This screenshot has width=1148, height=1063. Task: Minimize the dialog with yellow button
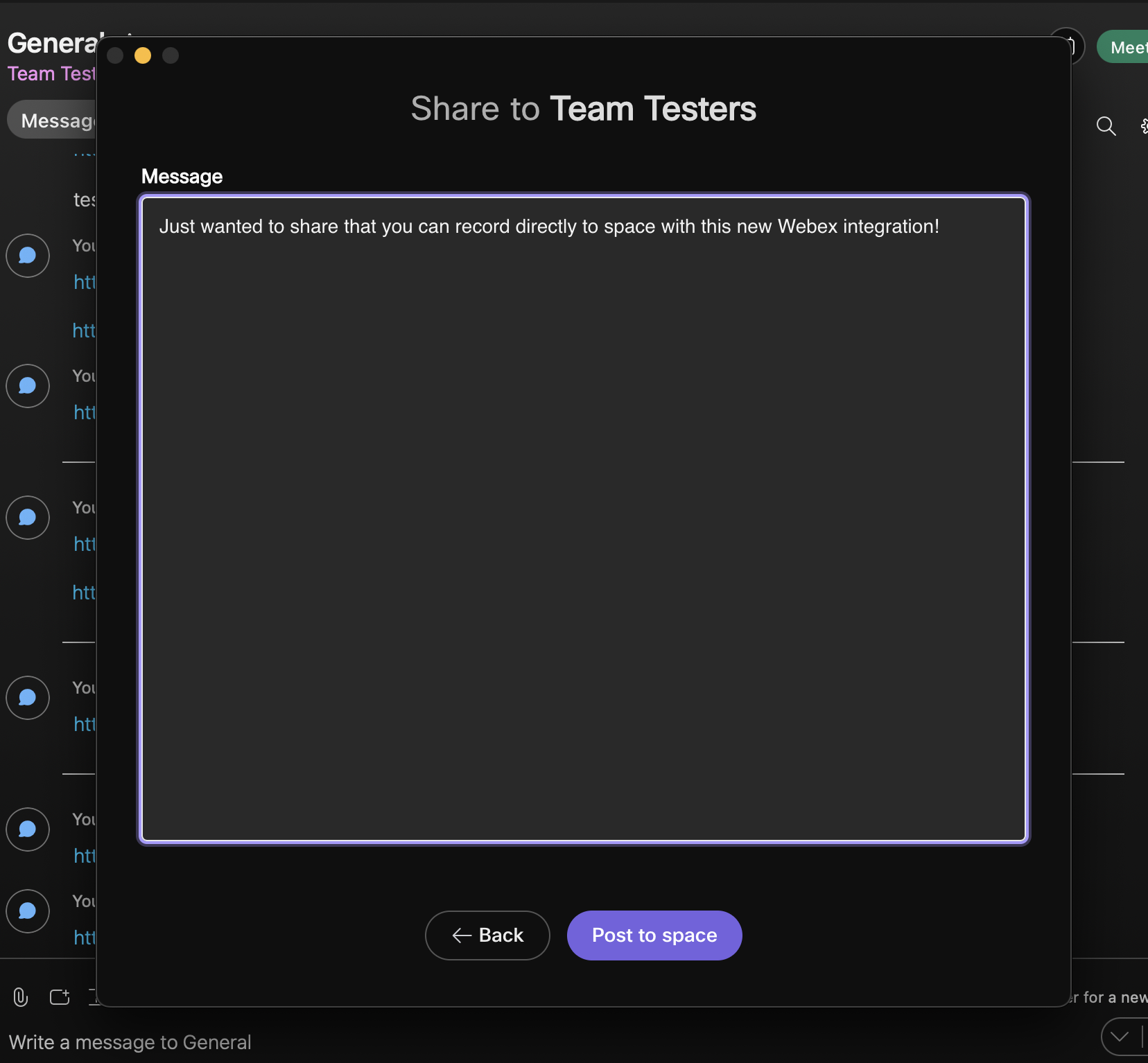pos(143,55)
